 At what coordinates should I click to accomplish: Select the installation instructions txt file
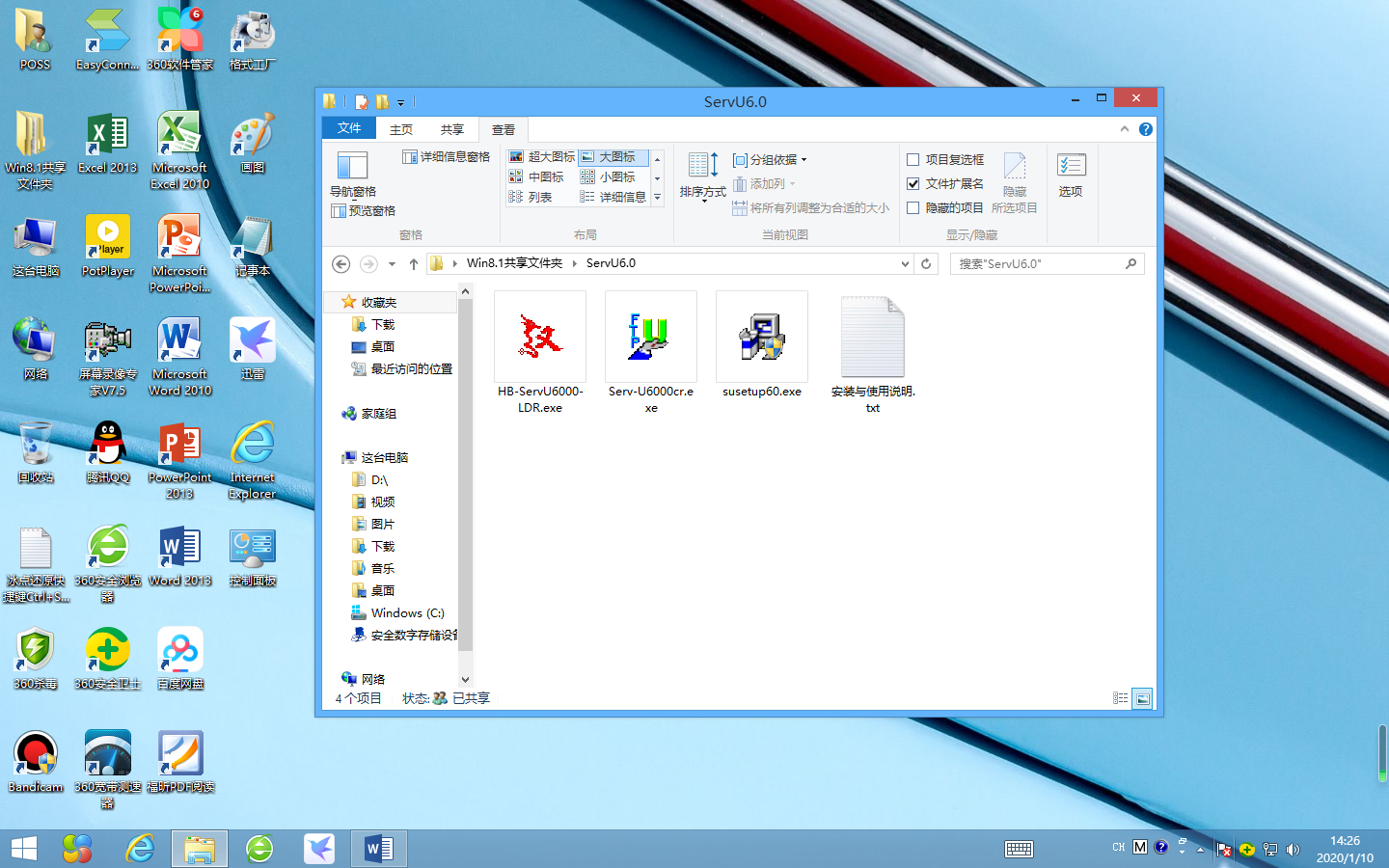coord(873,353)
